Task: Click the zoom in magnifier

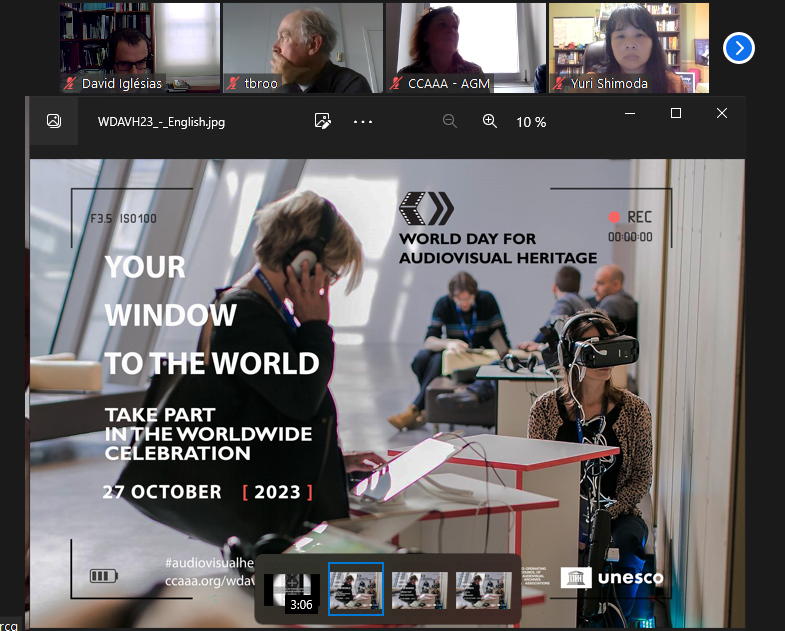Action: [x=489, y=121]
